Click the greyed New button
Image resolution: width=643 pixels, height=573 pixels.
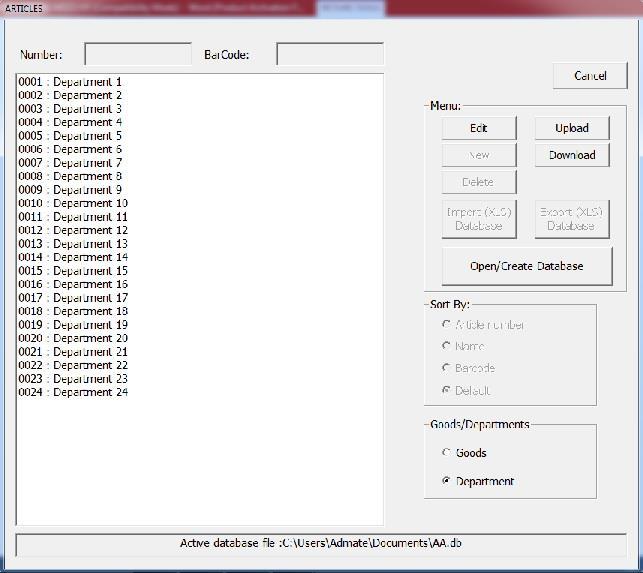pos(479,155)
